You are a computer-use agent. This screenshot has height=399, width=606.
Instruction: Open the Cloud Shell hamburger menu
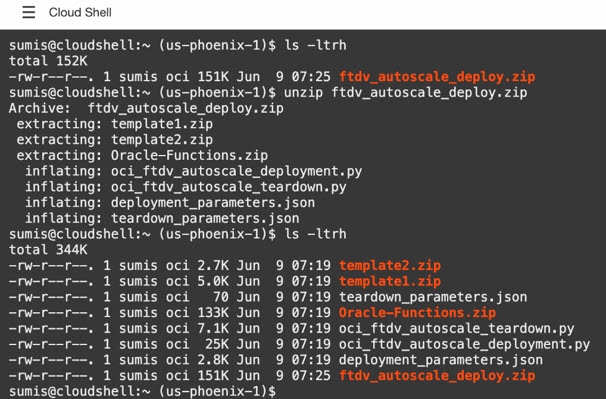click(x=29, y=12)
